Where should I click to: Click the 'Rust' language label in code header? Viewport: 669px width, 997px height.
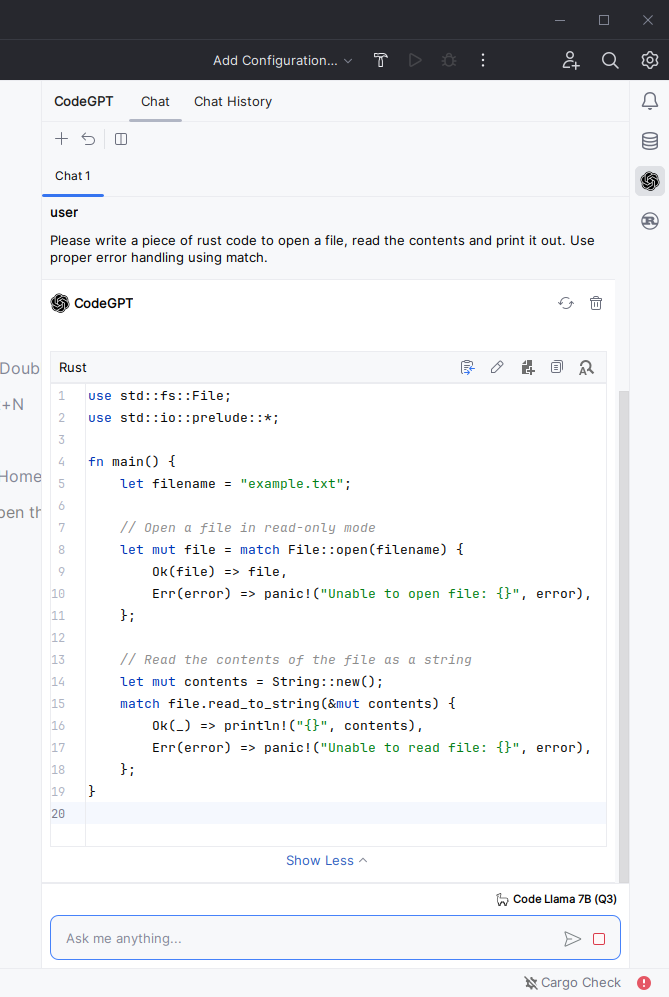tap(72, 368)
